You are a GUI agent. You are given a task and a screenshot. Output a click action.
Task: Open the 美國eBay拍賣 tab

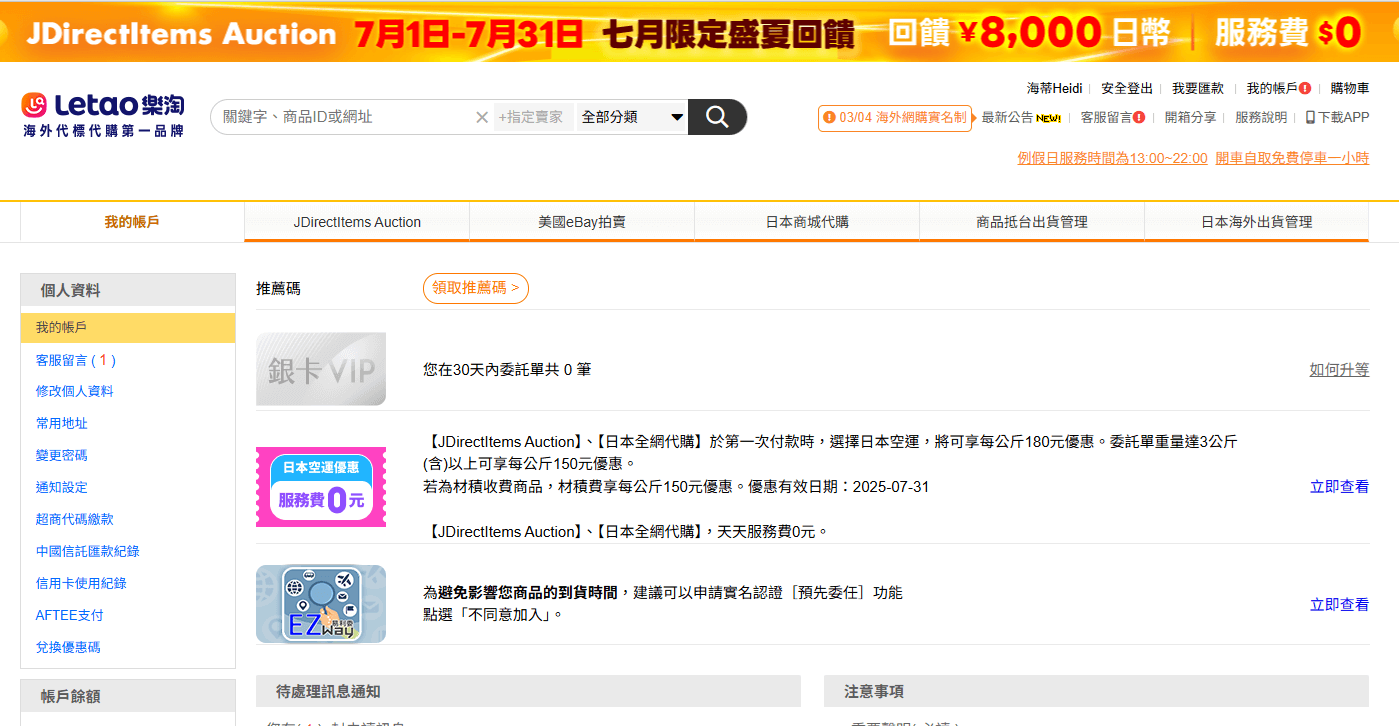coord(582,222)
